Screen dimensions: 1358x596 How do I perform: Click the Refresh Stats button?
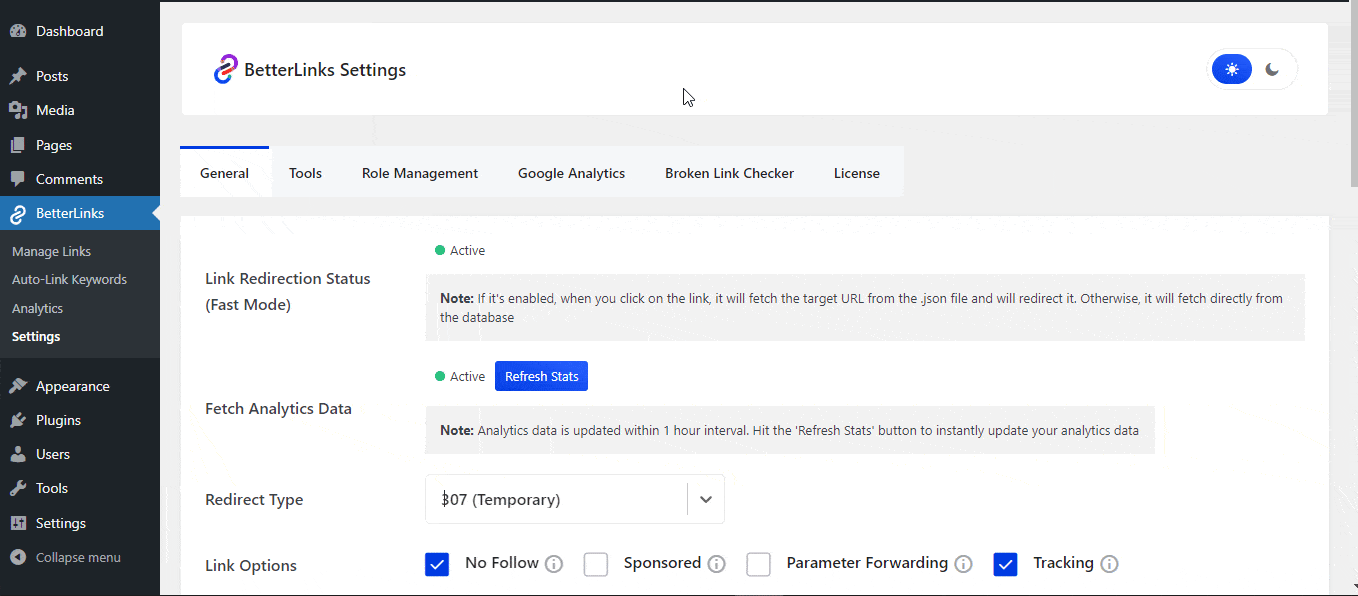click(541, 376)
